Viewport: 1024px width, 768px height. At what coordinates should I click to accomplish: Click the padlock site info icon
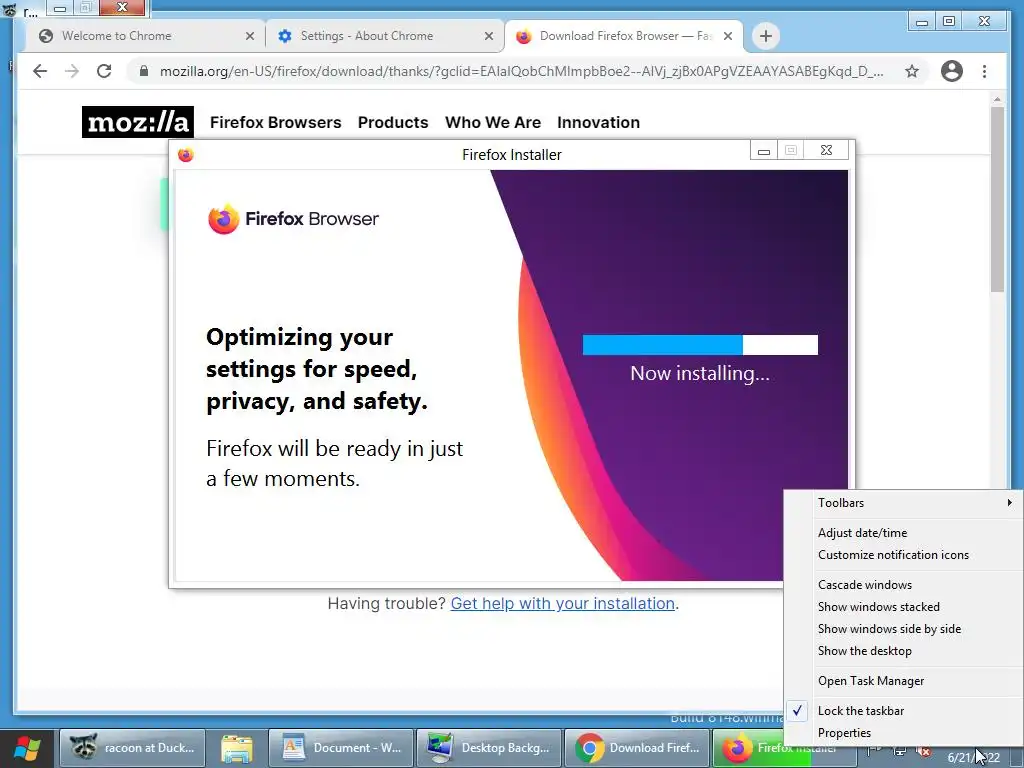(x=144, y=71)
